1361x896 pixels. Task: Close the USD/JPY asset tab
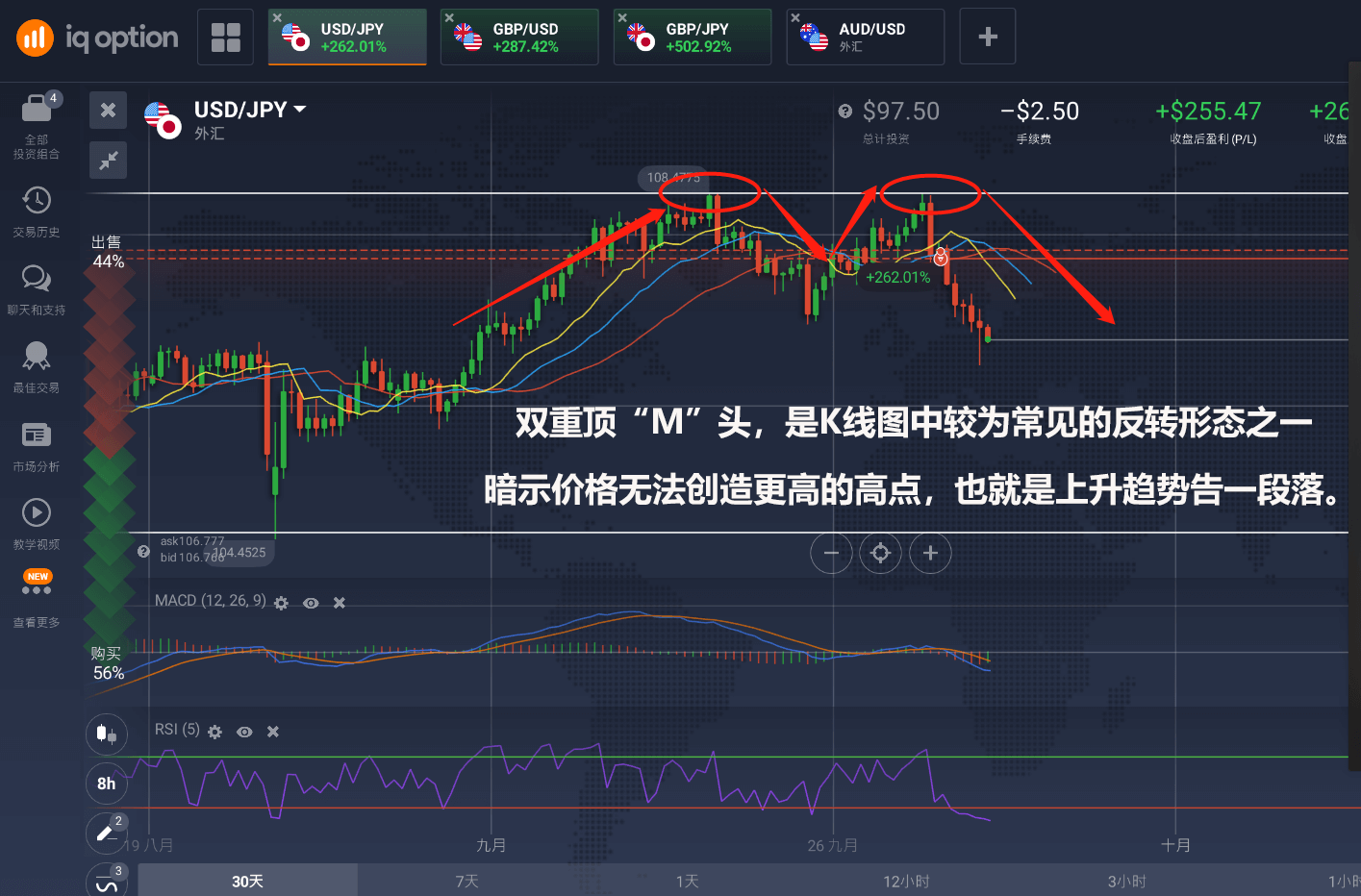[x=277, y=17]
